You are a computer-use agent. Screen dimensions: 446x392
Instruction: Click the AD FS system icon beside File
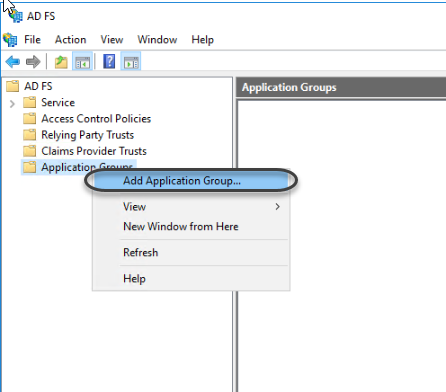point(10,40)
